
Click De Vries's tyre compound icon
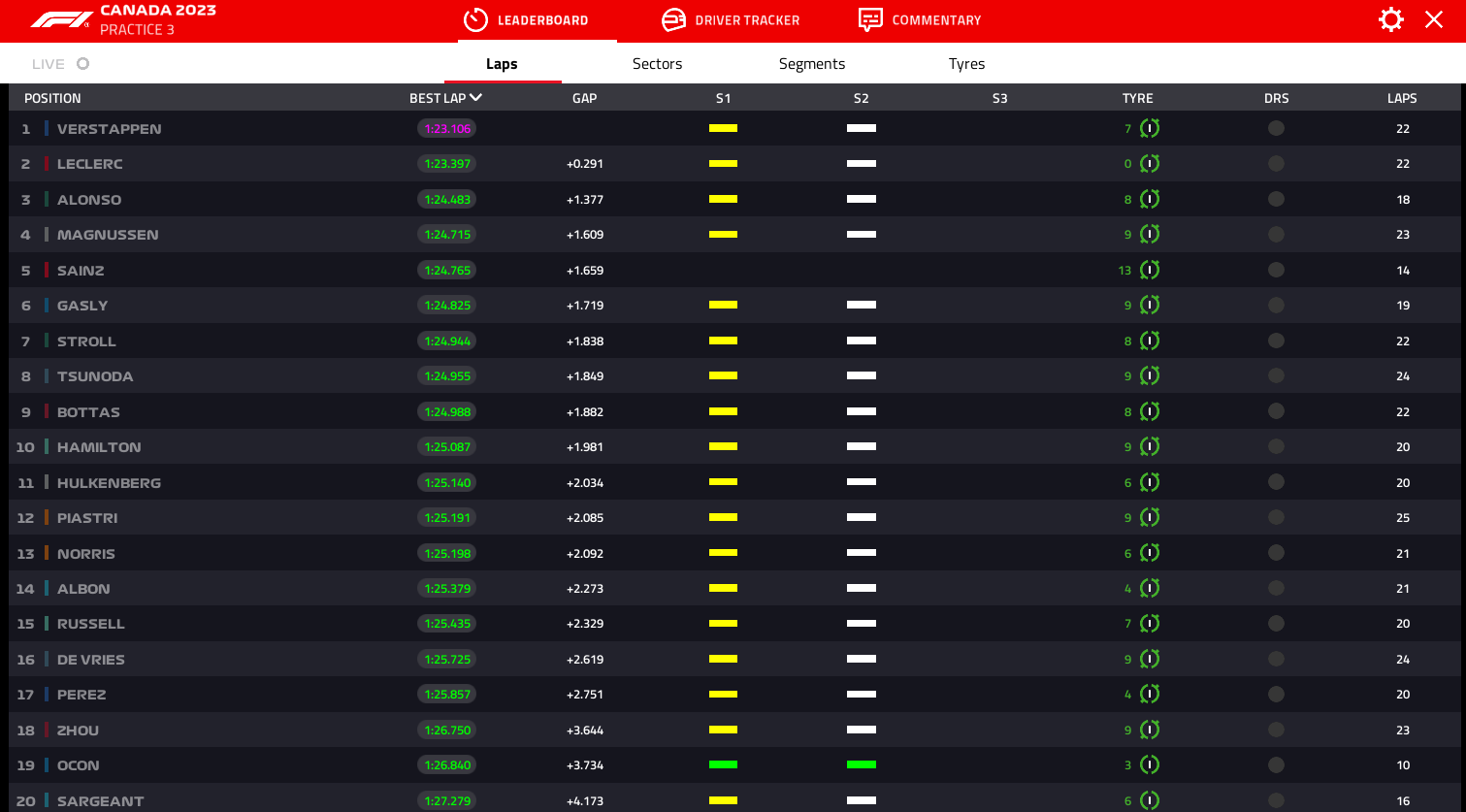coord(1150,659)
